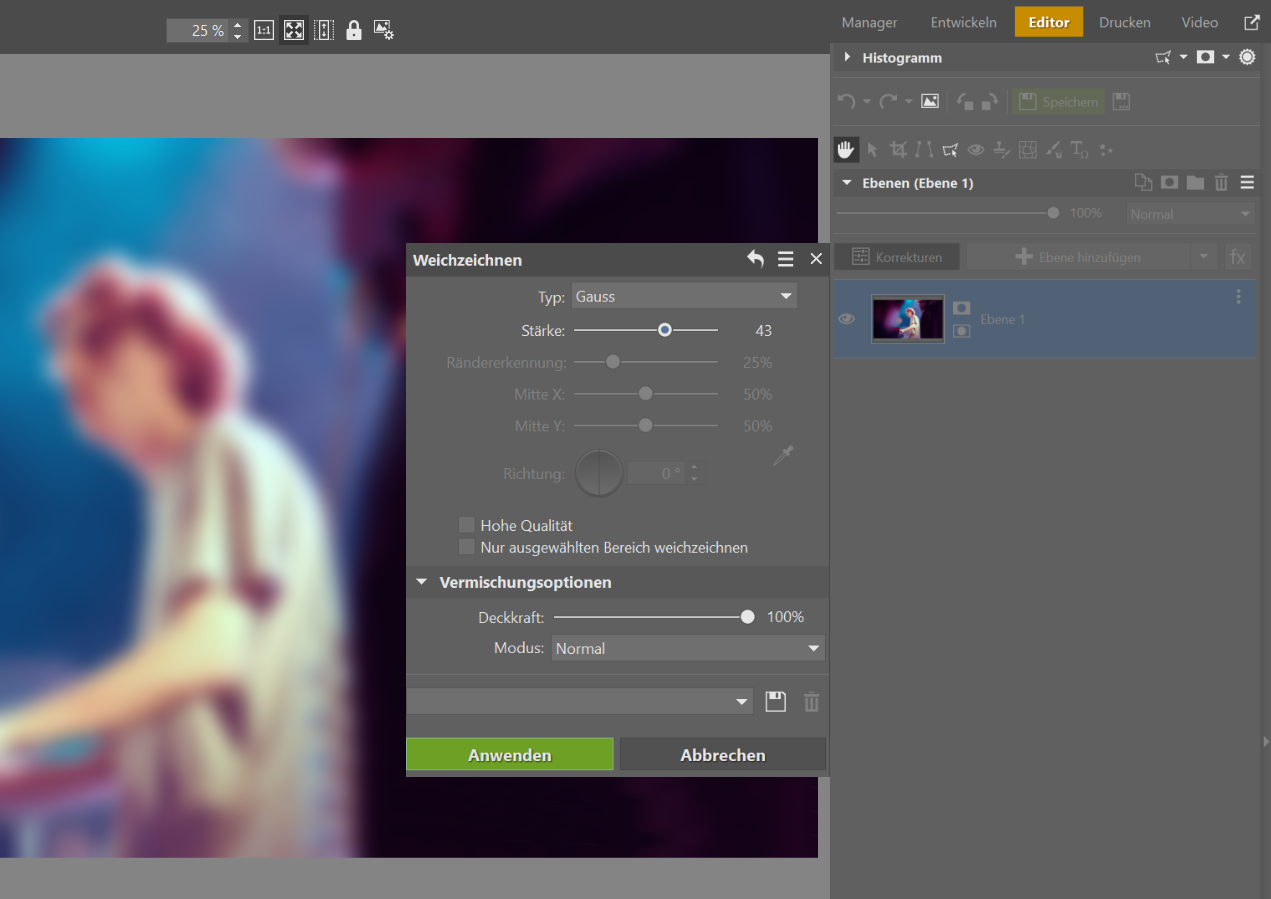The image size is (1271, 899).
Task: Open the Weichzeichnen dialog hamburger menu
Action: [x=785, y=259]
